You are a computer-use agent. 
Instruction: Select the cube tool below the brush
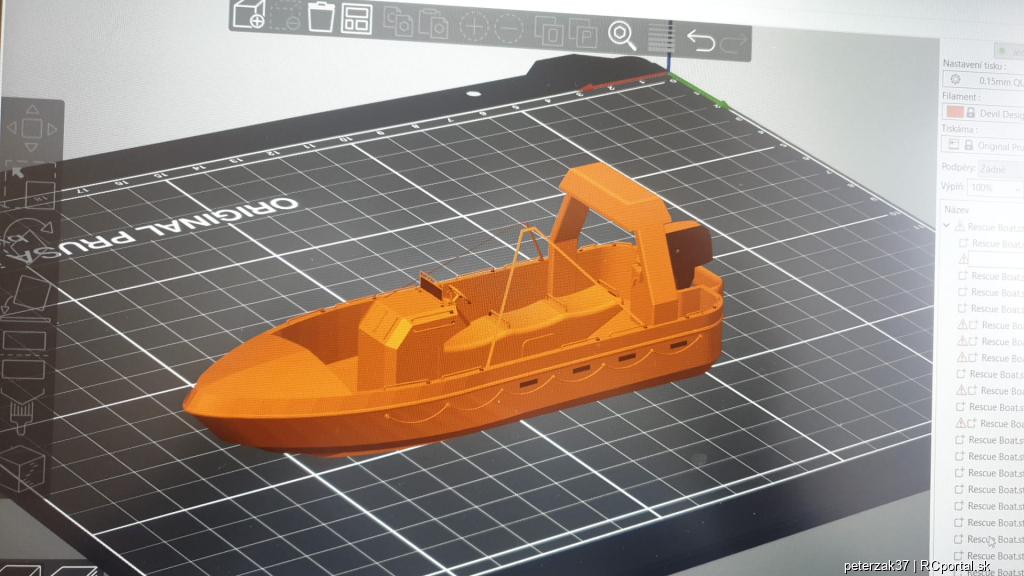pos(24,467)
